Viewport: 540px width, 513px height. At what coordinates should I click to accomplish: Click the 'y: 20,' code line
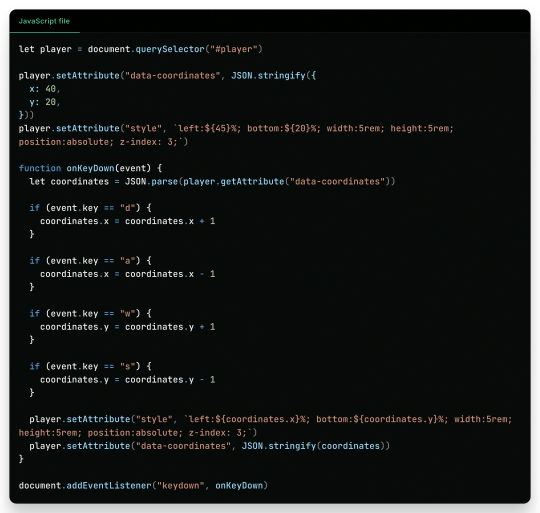click(45, 102)
